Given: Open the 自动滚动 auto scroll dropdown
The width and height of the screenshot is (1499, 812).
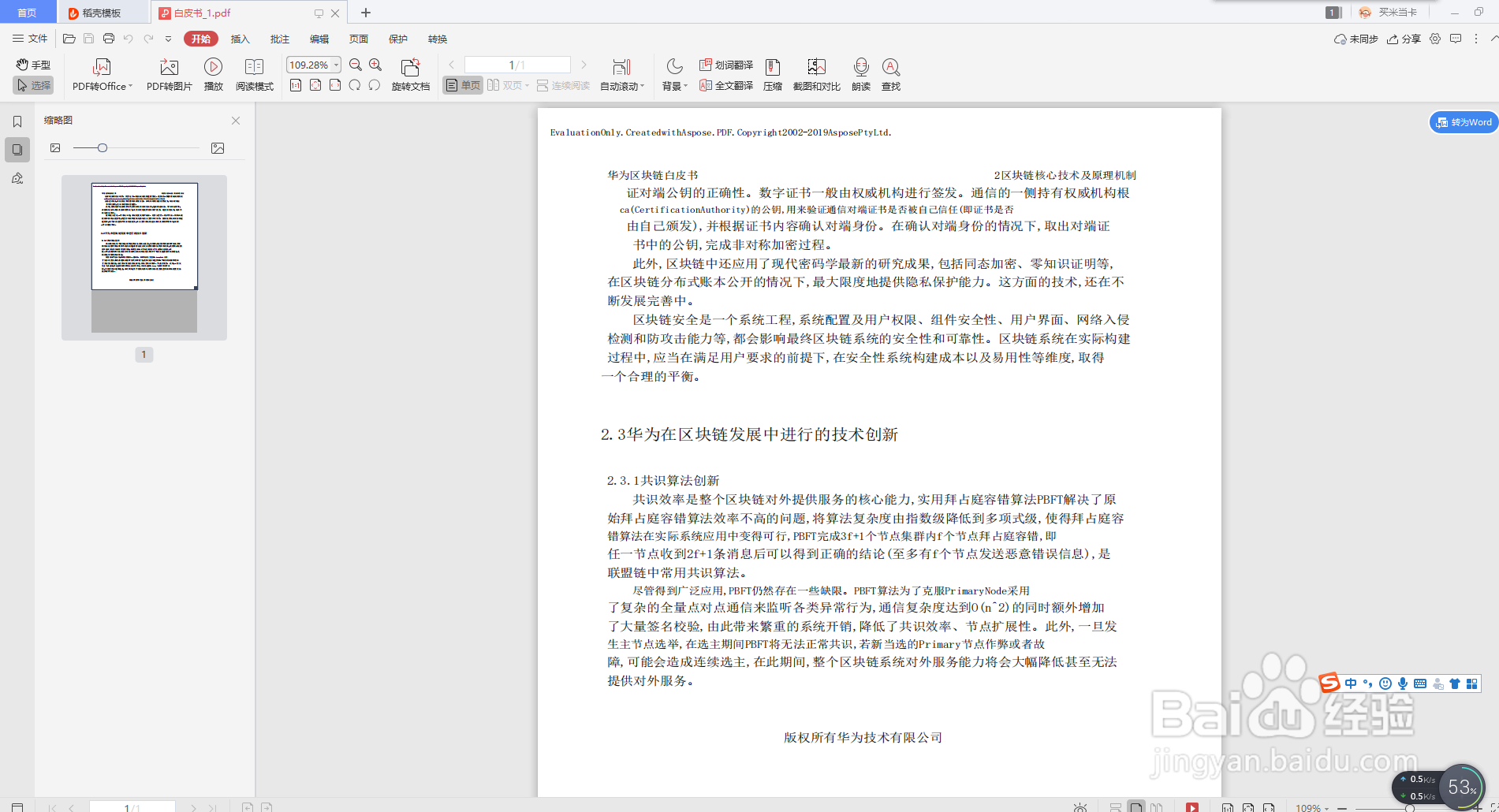Looking at the screenshot, I should pyautogui.click(x=622, y=75).
